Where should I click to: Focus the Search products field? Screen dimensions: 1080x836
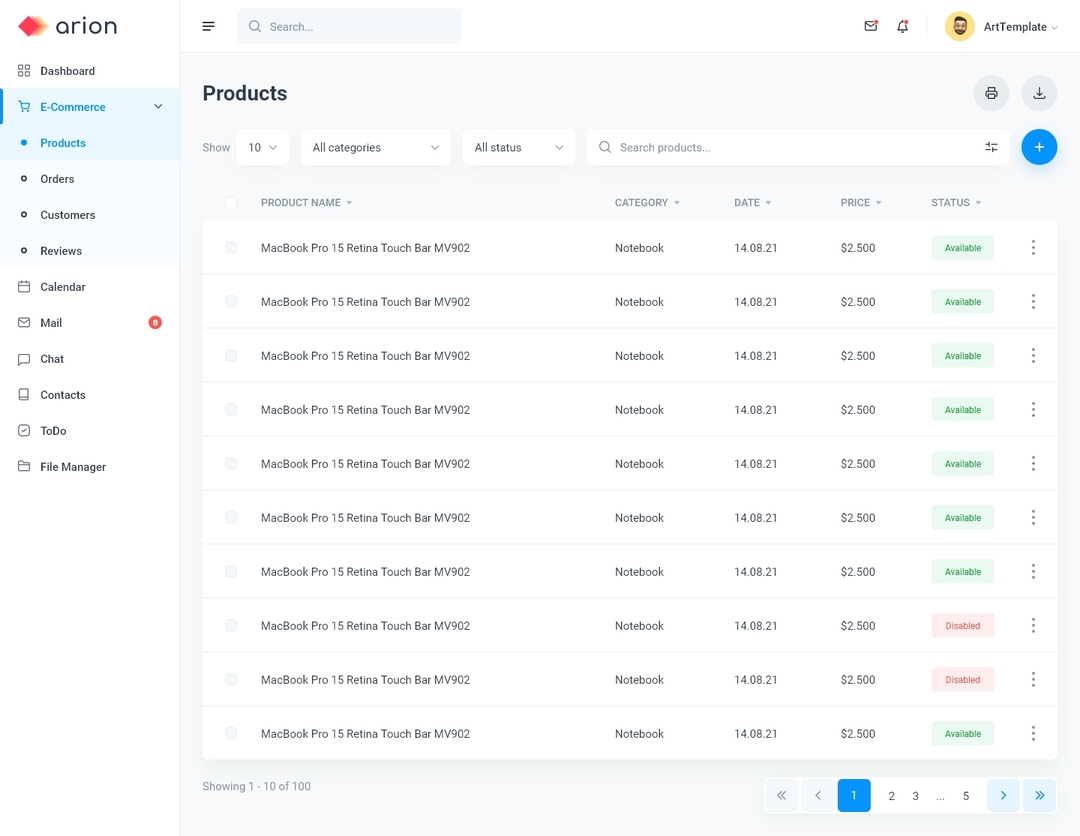click(798, 147)
